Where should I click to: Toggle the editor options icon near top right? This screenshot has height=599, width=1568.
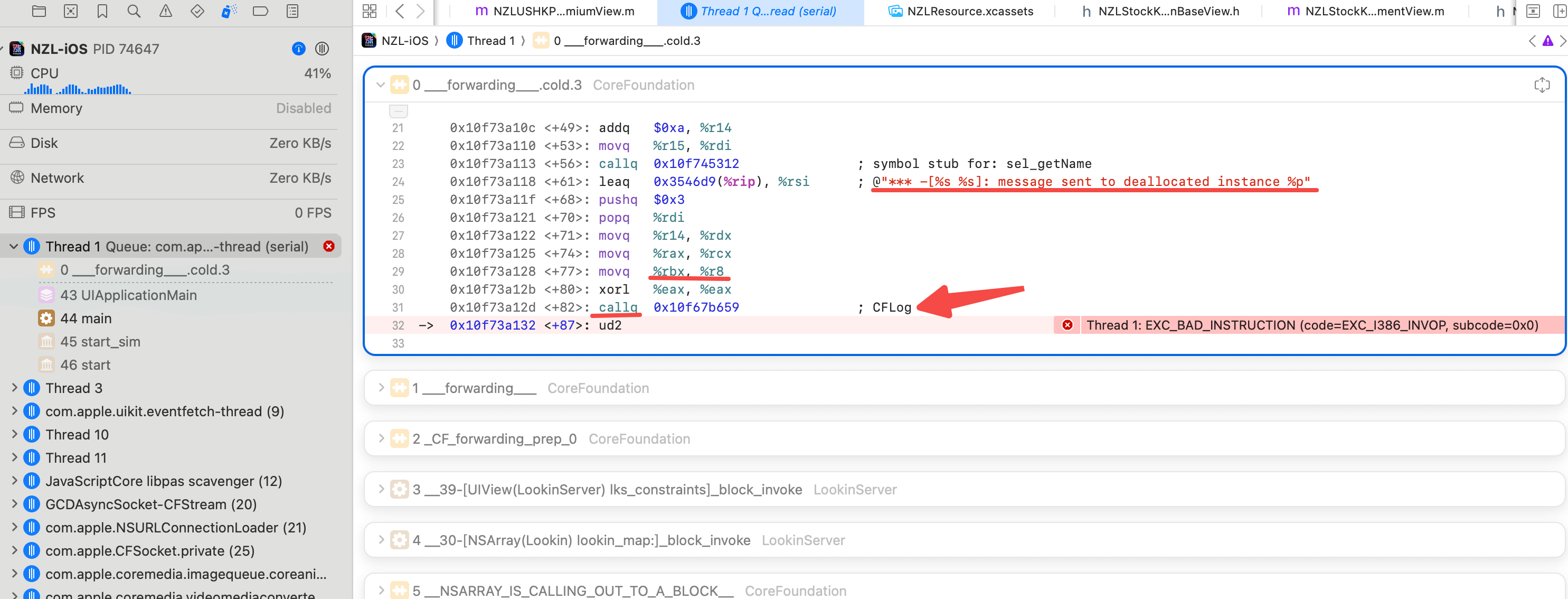tap(1533, 11)
